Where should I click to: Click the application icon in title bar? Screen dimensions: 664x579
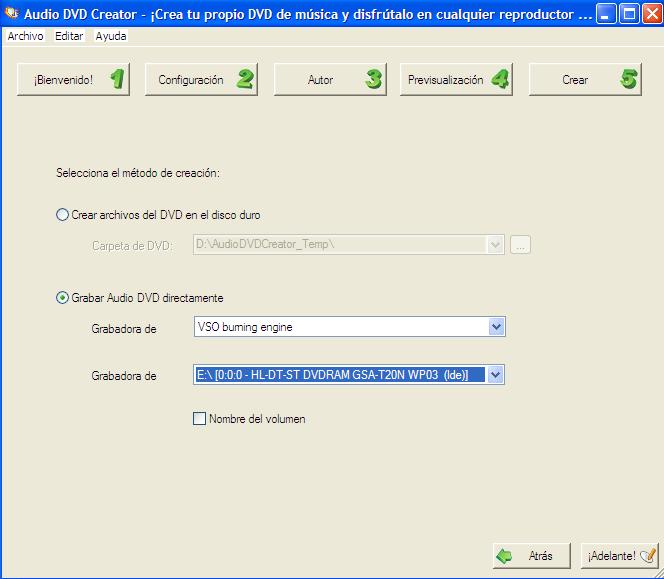click(11, 13)
